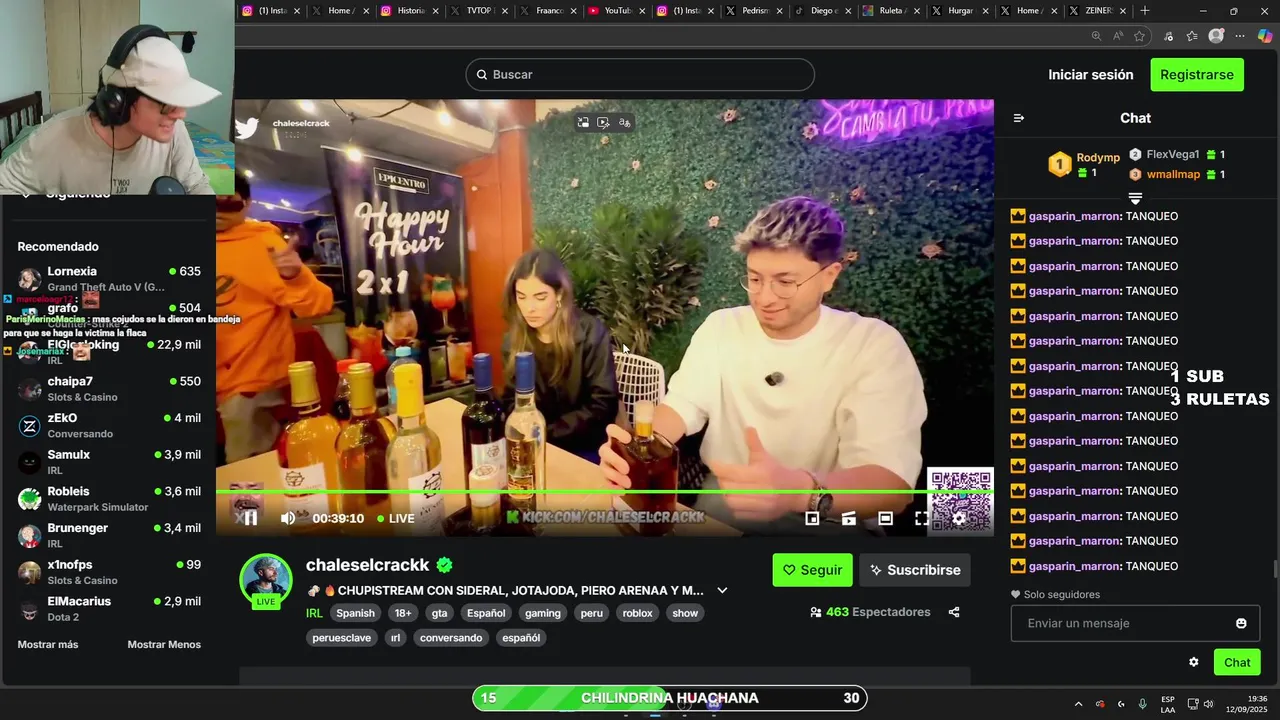The image size is (1280, 720).
Task: Collapse the chat panel with arrow icon
Action: point(1019,118)
